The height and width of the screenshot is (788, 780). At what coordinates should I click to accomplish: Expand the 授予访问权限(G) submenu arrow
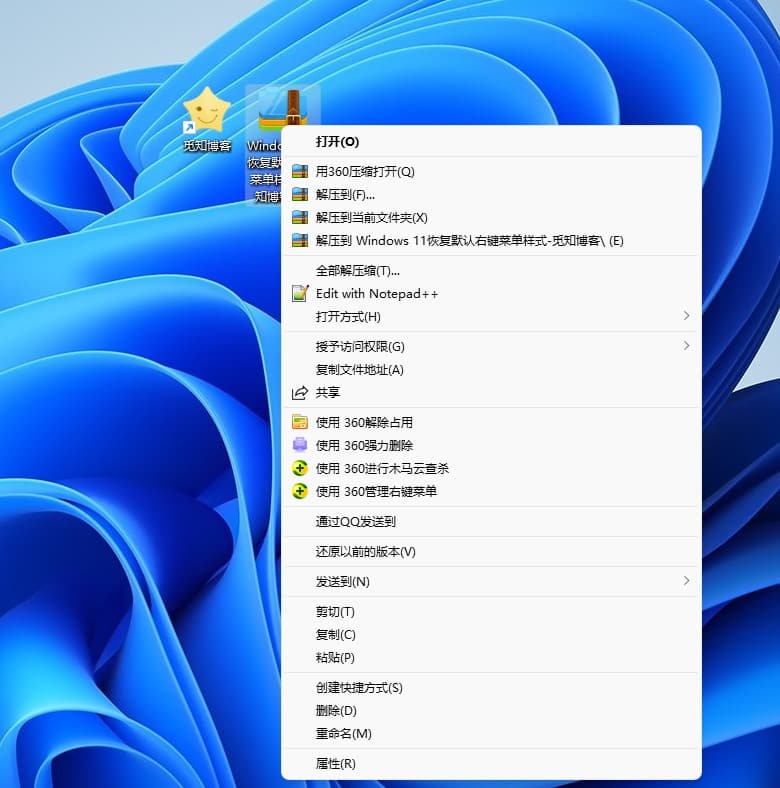tap(686, 346)
